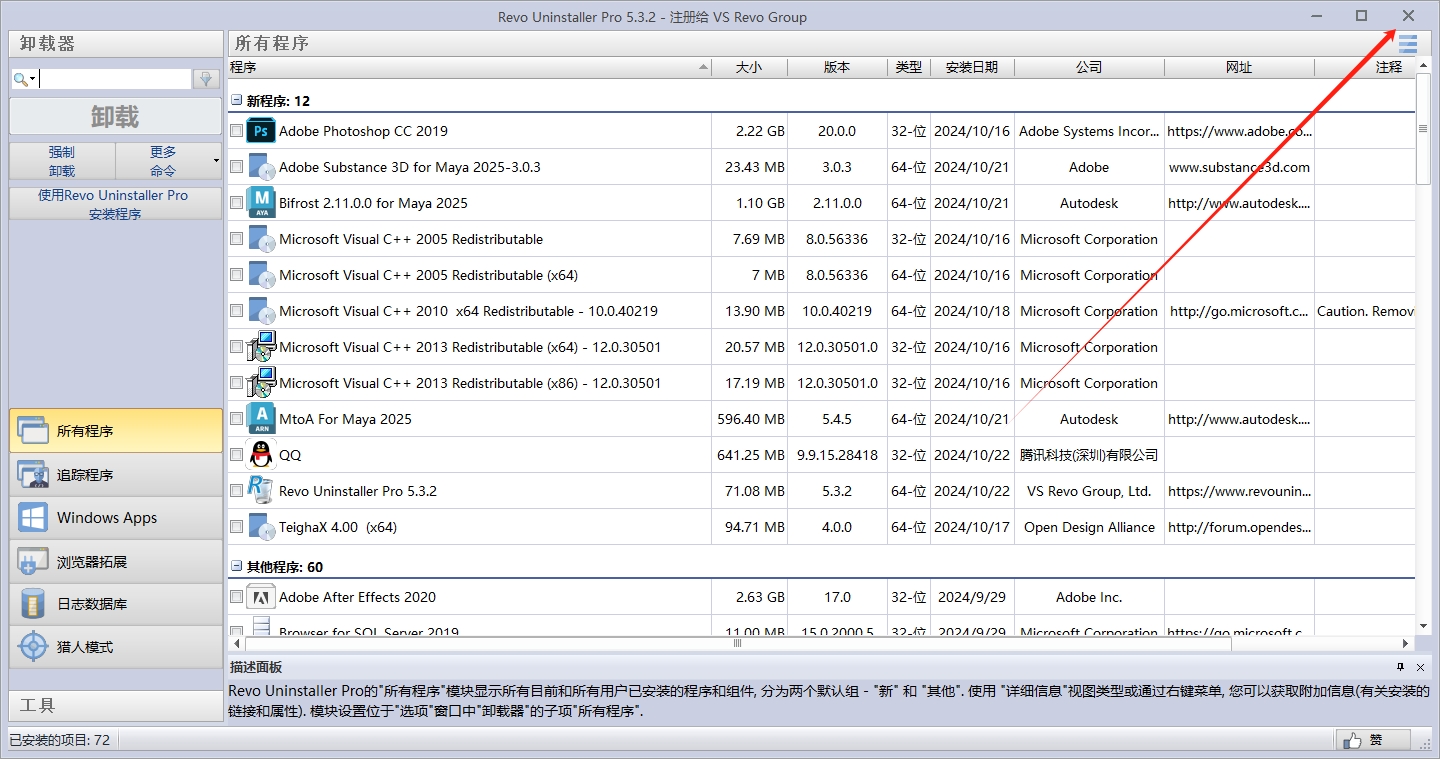Switch to the 追踪程序 module
The height and width of the screenshot is (759, 1440).
point(115,475)
